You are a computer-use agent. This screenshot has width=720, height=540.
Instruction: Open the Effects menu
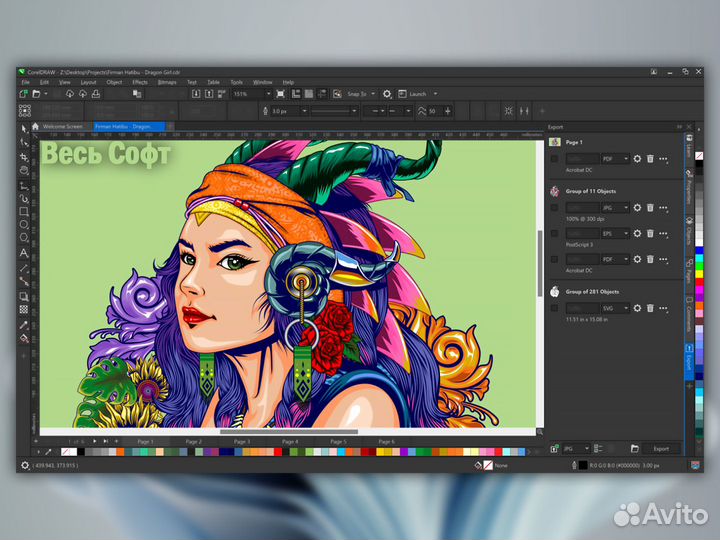(x=140, y=82)
